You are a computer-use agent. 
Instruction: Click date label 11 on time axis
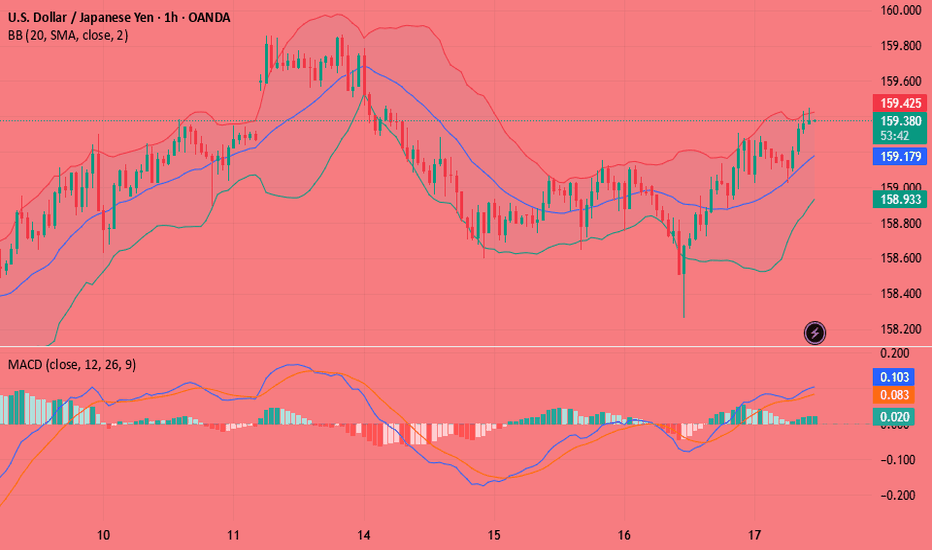click(233, 535)
